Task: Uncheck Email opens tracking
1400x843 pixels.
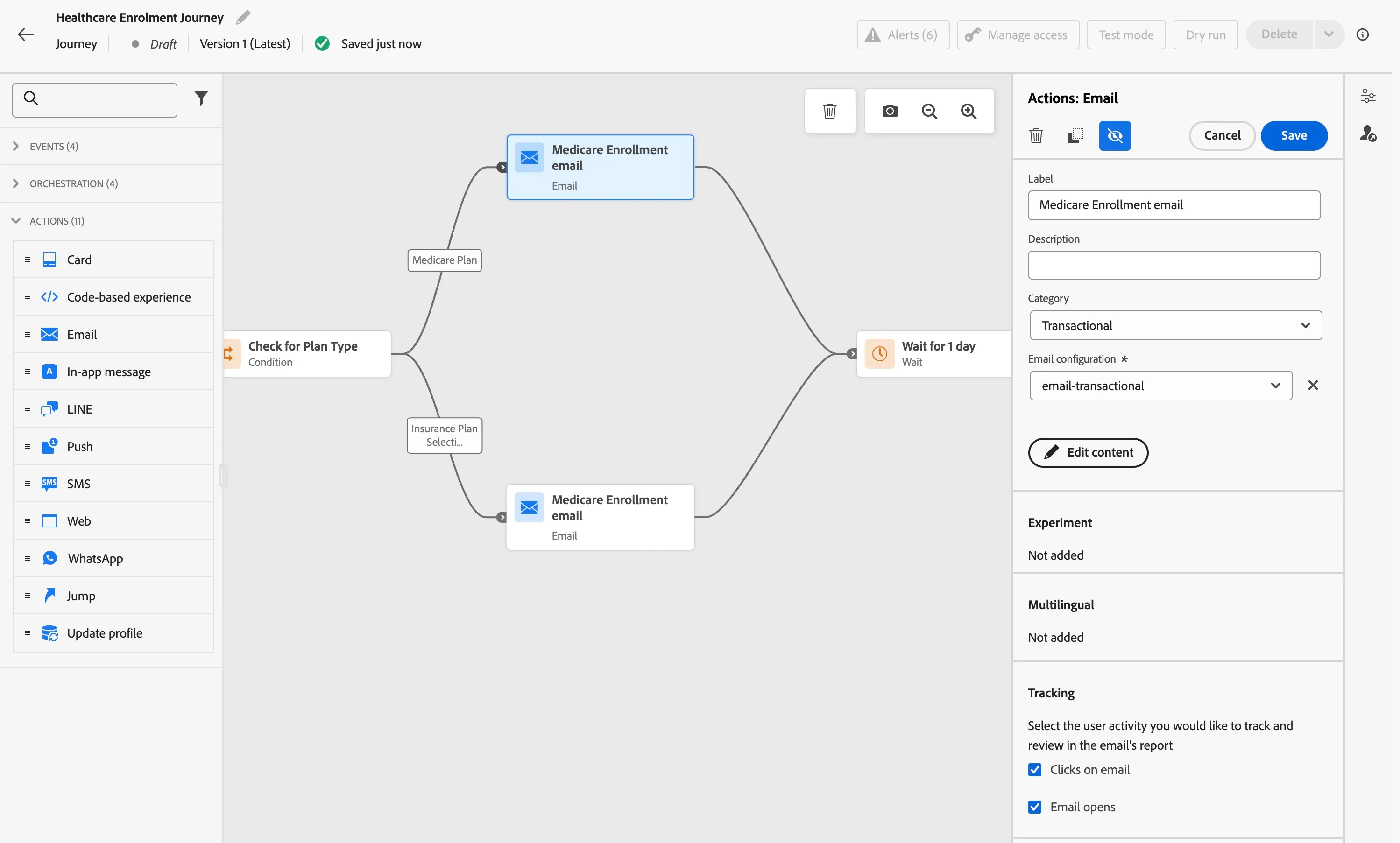Action: point(1035,807)
